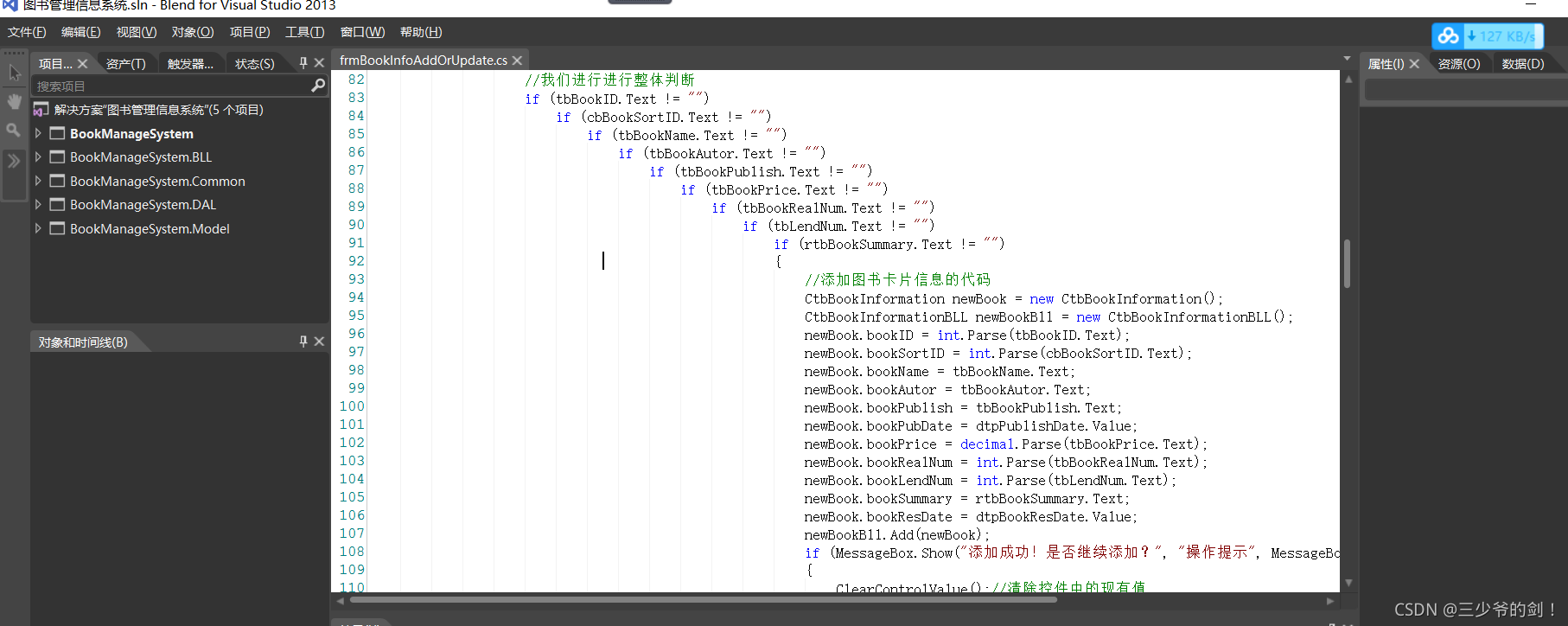Open the 对象(O) menu
1568x626 pixels.
(193, 32)
